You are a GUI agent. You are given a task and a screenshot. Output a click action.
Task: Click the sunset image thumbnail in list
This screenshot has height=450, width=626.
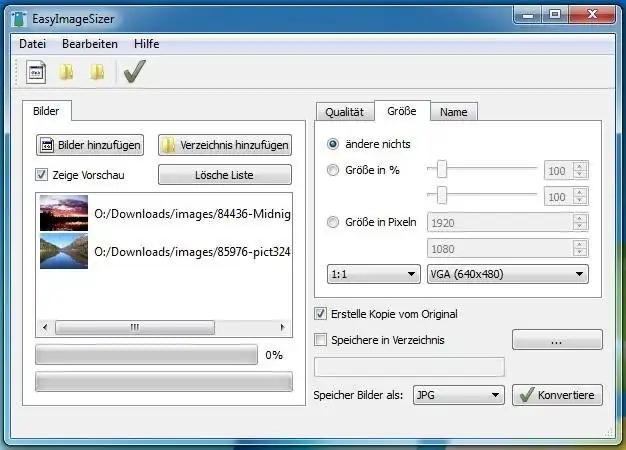(64, 213)
